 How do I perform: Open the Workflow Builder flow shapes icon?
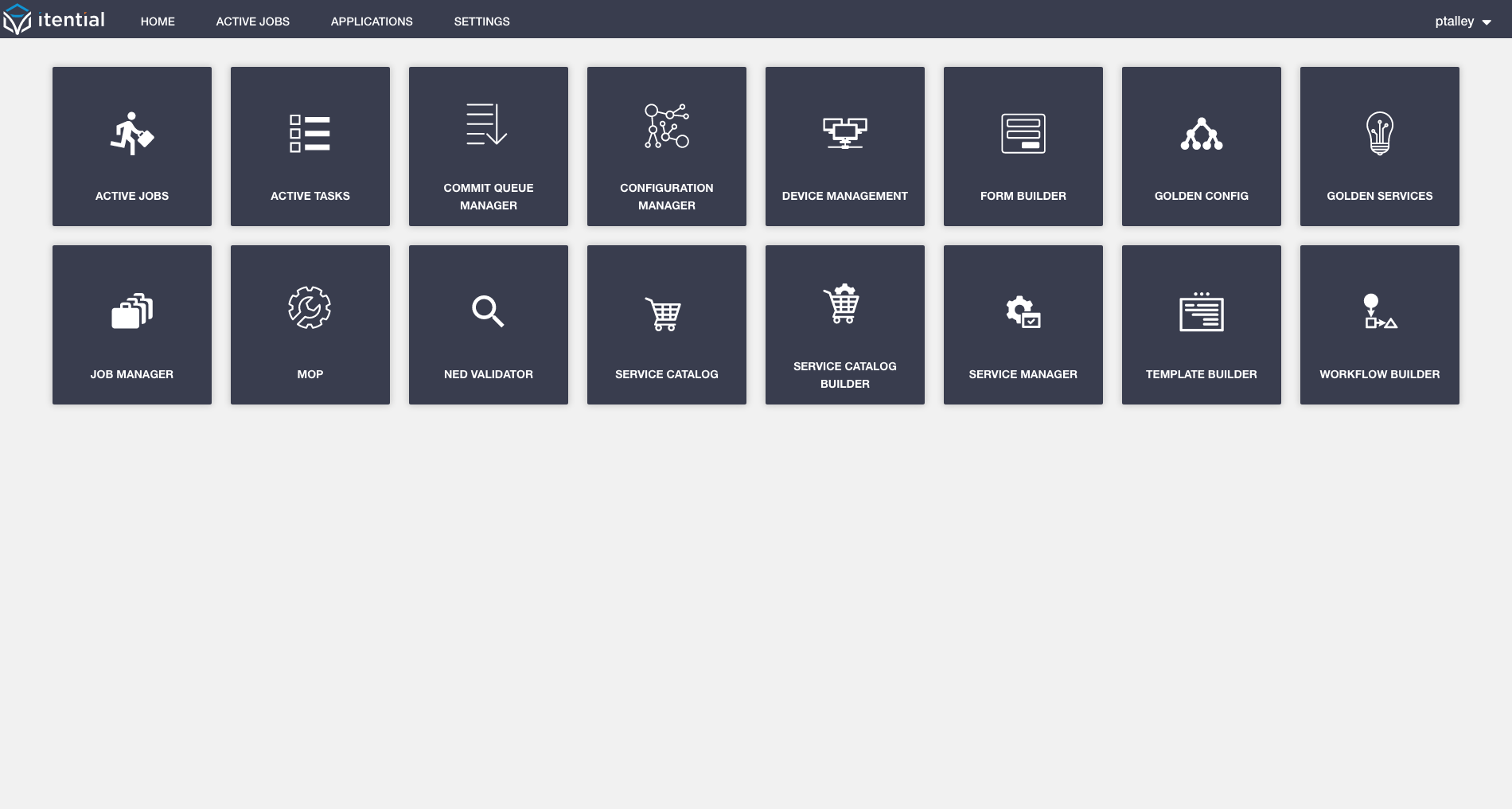pyautogui.click(x=1381, y=311)
